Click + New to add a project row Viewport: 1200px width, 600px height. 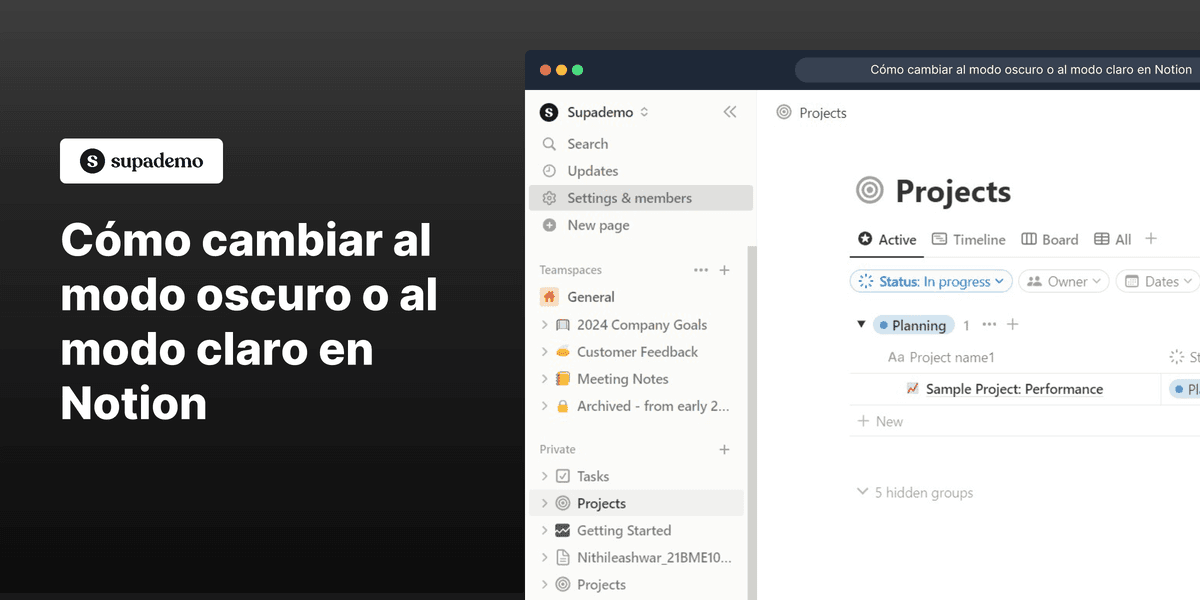(879, 421)
